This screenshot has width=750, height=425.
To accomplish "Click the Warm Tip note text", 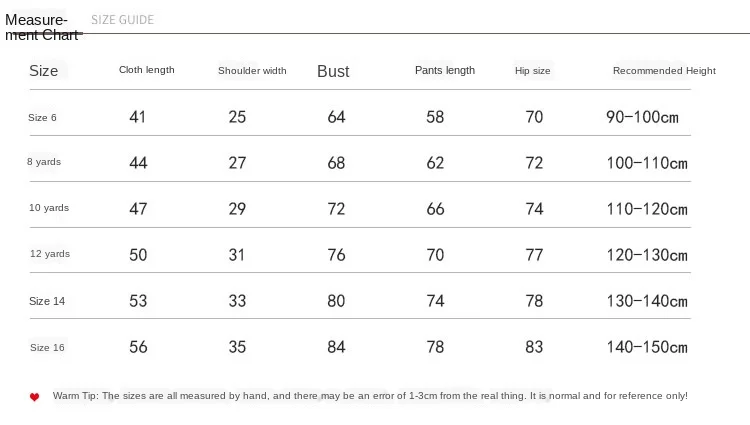I will click(x=370, y=396).
